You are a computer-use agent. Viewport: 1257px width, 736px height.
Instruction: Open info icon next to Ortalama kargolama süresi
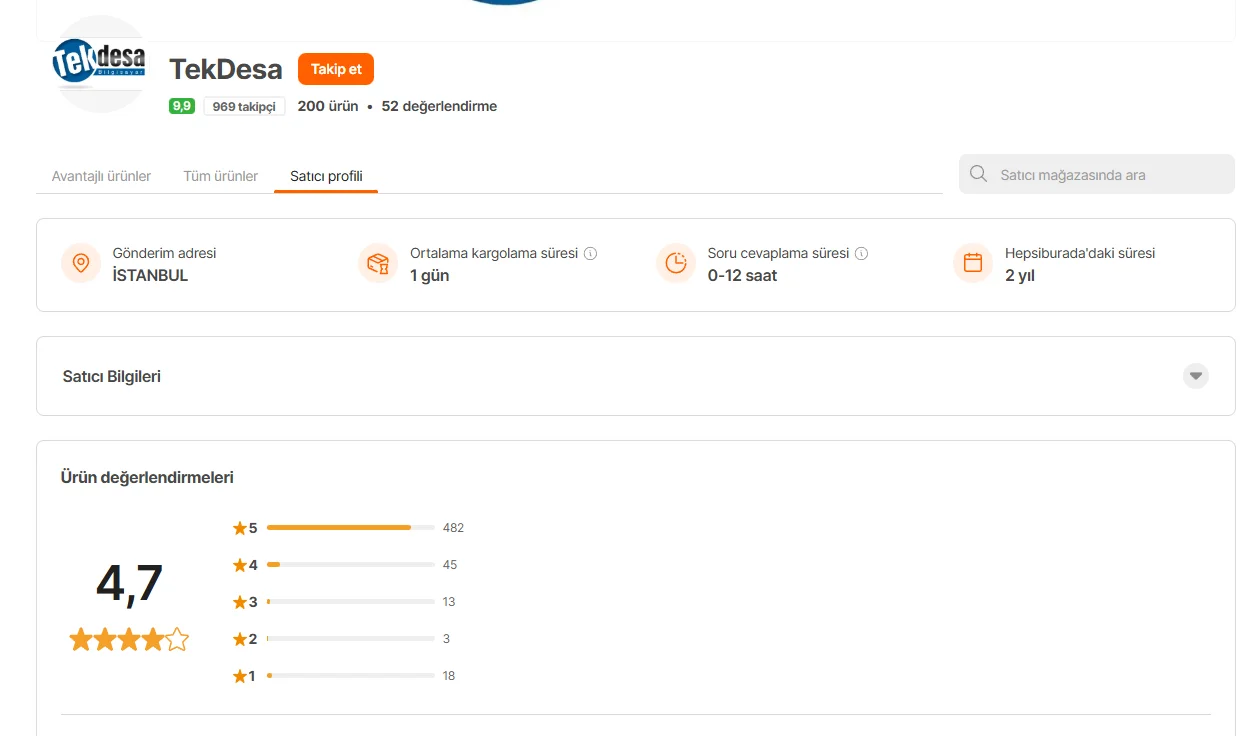click(x=590, y=253)
